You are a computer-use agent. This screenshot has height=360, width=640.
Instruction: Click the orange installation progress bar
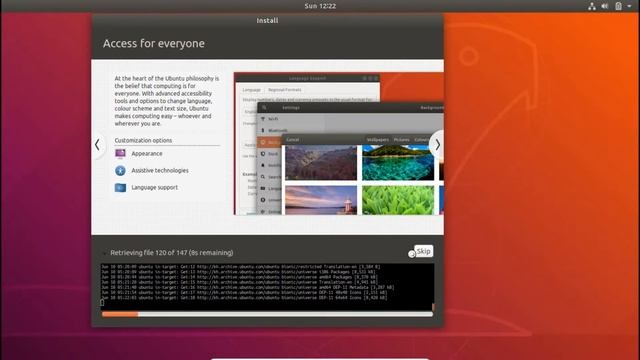tap(267, 314)
